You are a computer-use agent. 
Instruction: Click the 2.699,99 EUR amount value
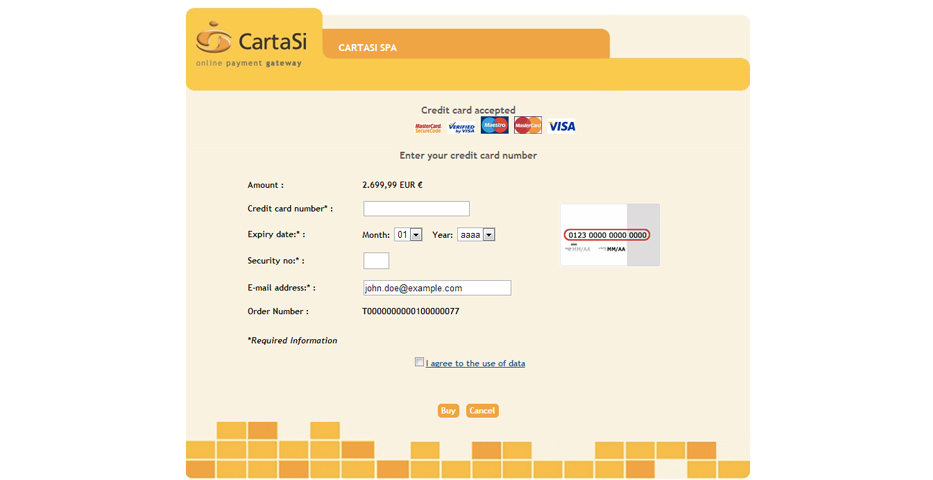point(392,185)
